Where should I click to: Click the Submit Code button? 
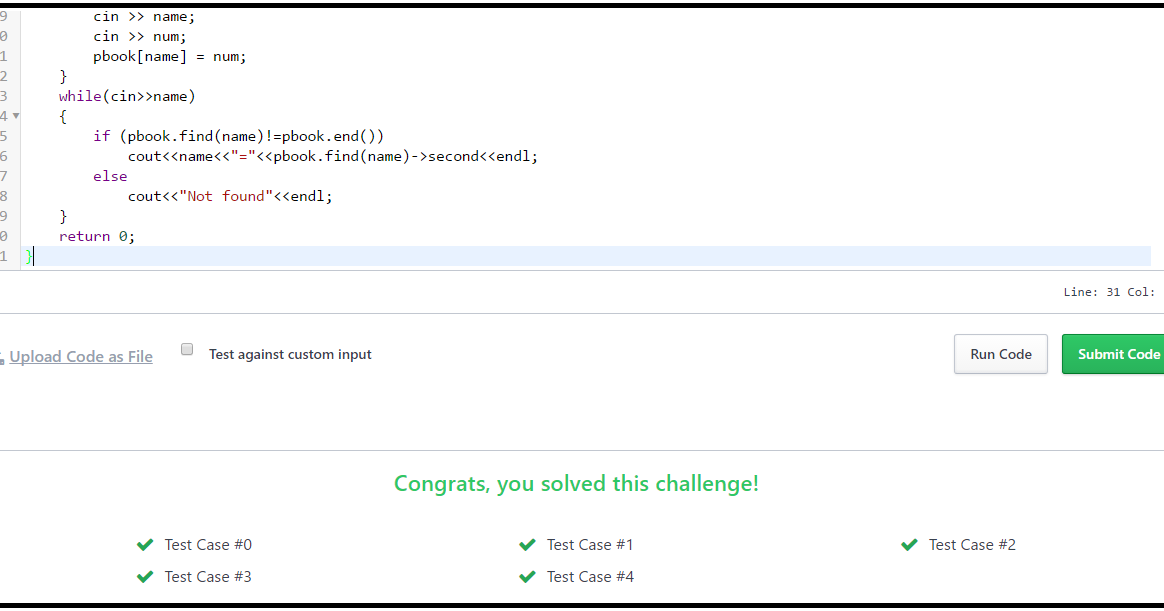pos(1113,354)
